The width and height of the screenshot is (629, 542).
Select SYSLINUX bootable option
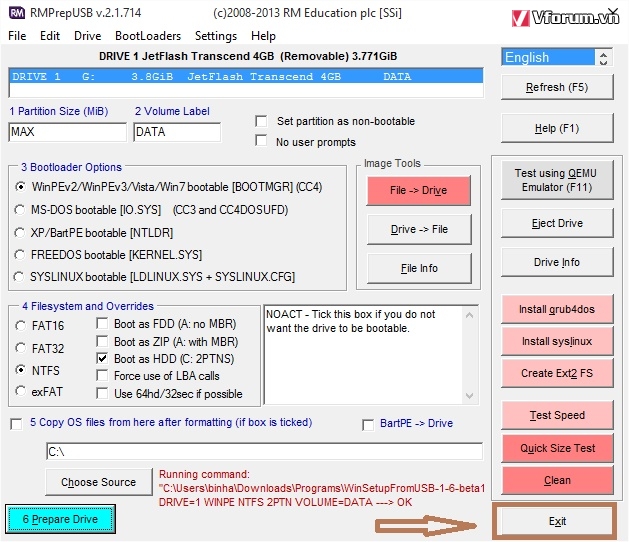[19, 277]
